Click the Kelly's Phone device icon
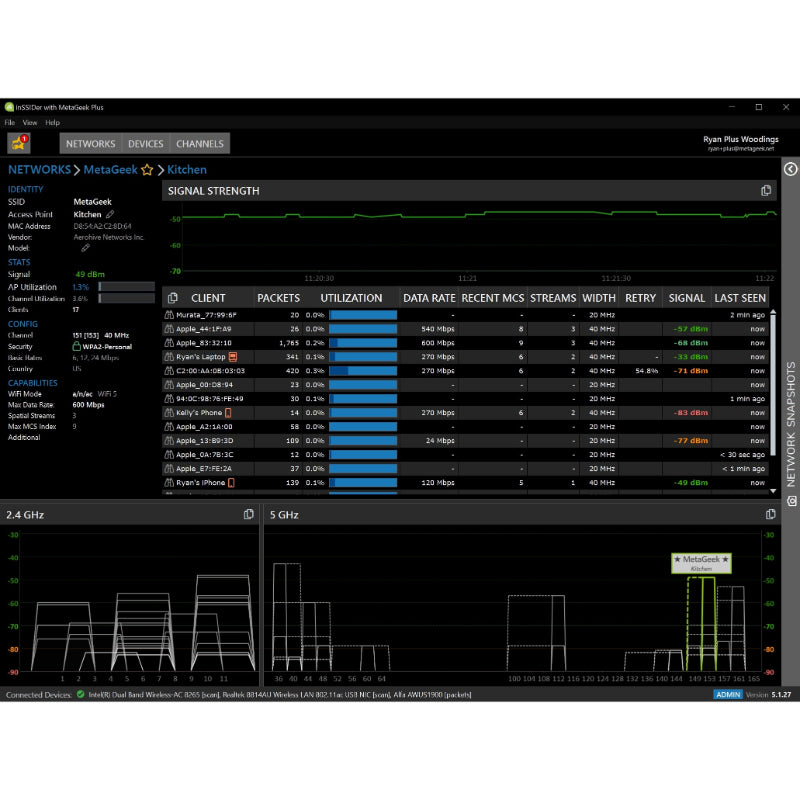 [x=228, y=413]
